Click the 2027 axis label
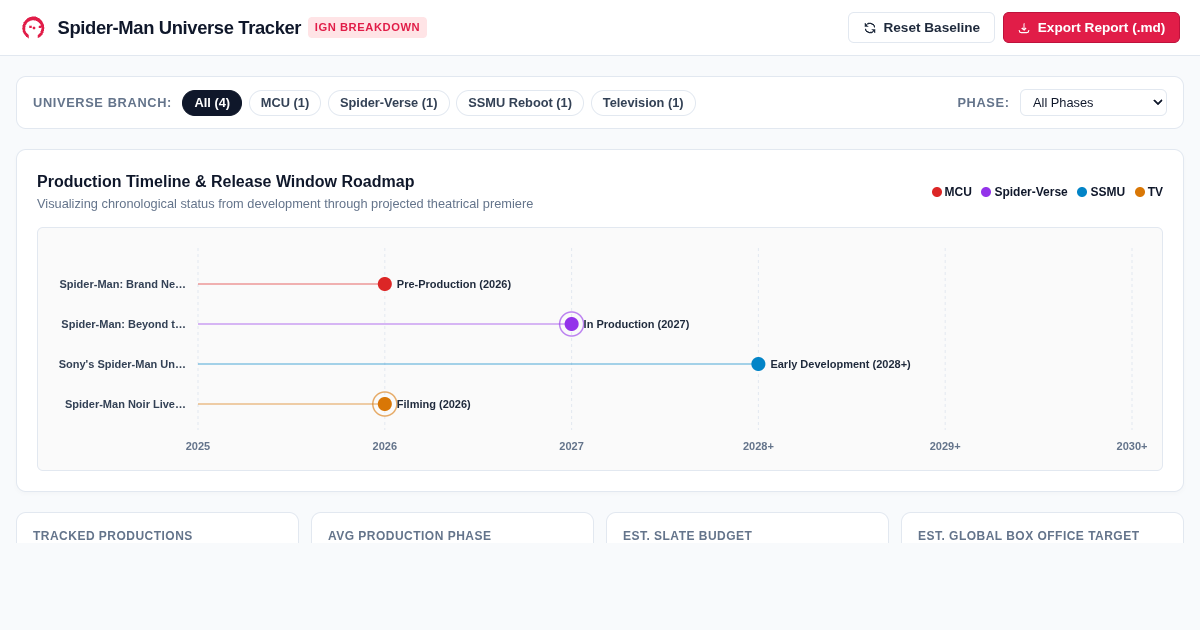The width and height of the screenshot is (1200, 630). coord(572,446)
